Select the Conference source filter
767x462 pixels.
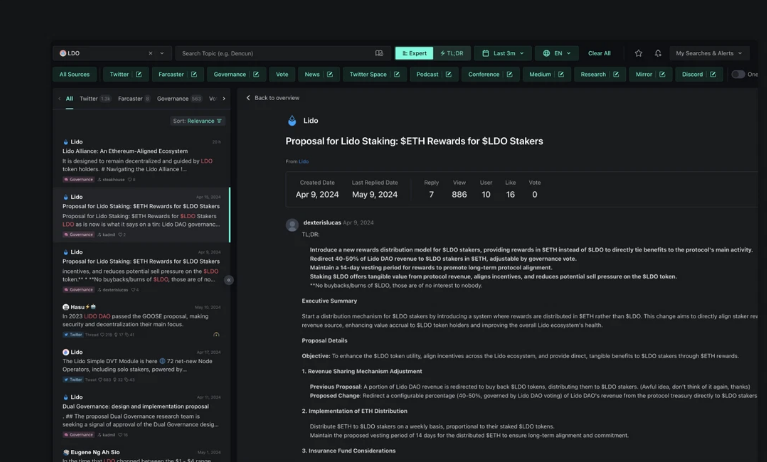click(x=484, y=74)
